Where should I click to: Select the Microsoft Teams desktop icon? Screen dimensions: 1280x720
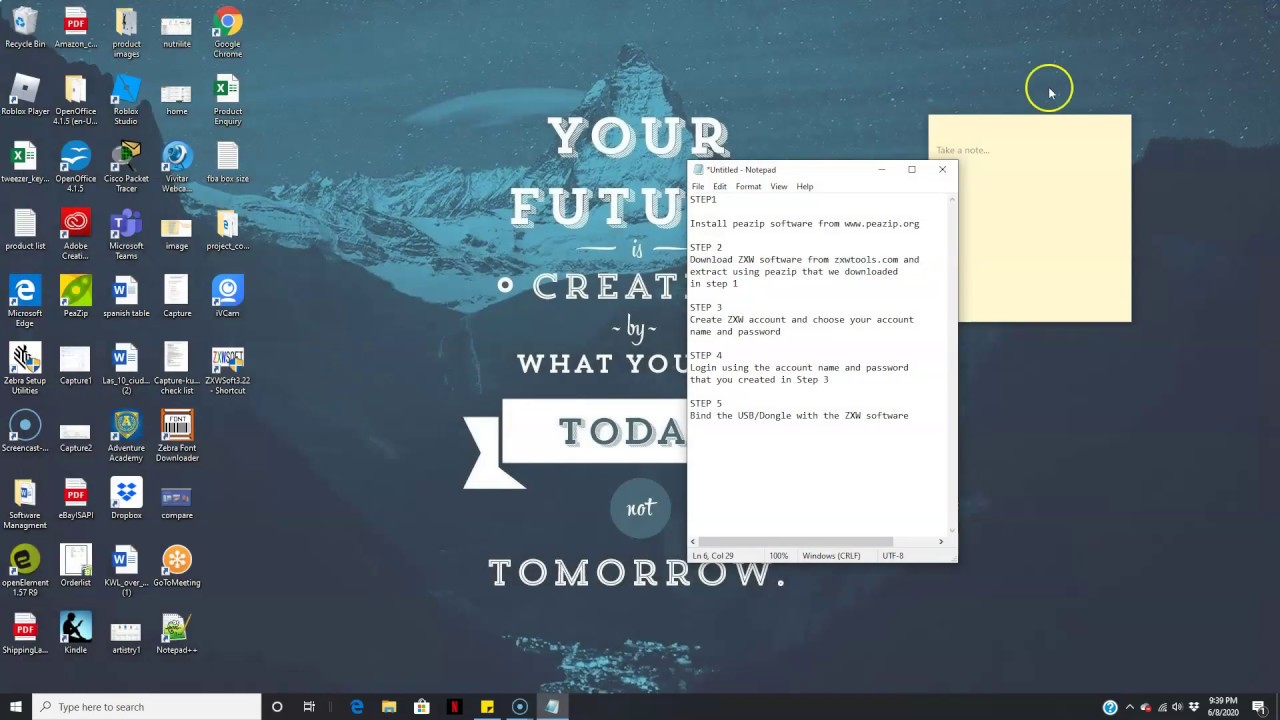click(126, 233)
